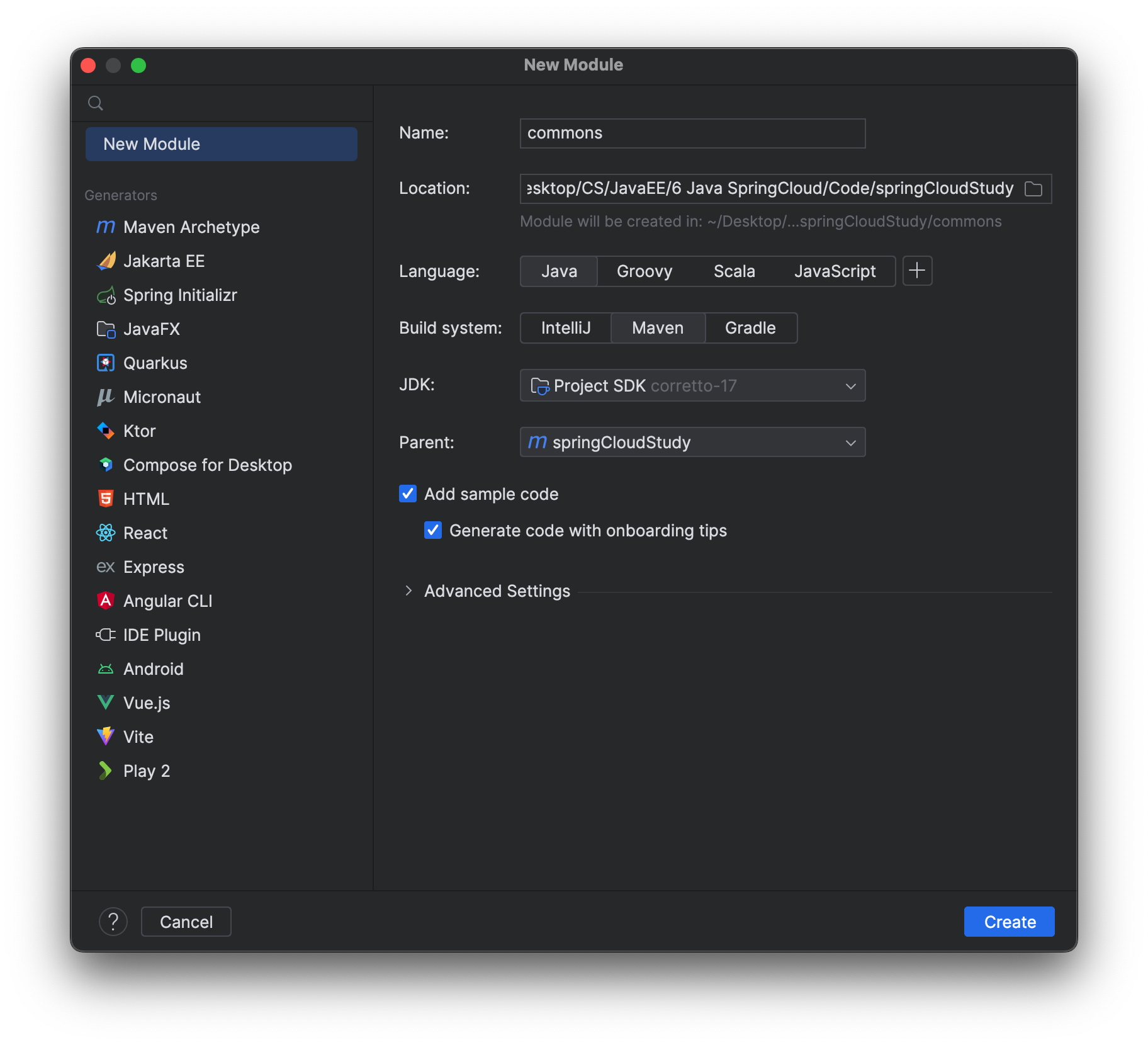Select the Spring Initializr generator
The height and width of the screenshot is (1045, 1148).
180,295
